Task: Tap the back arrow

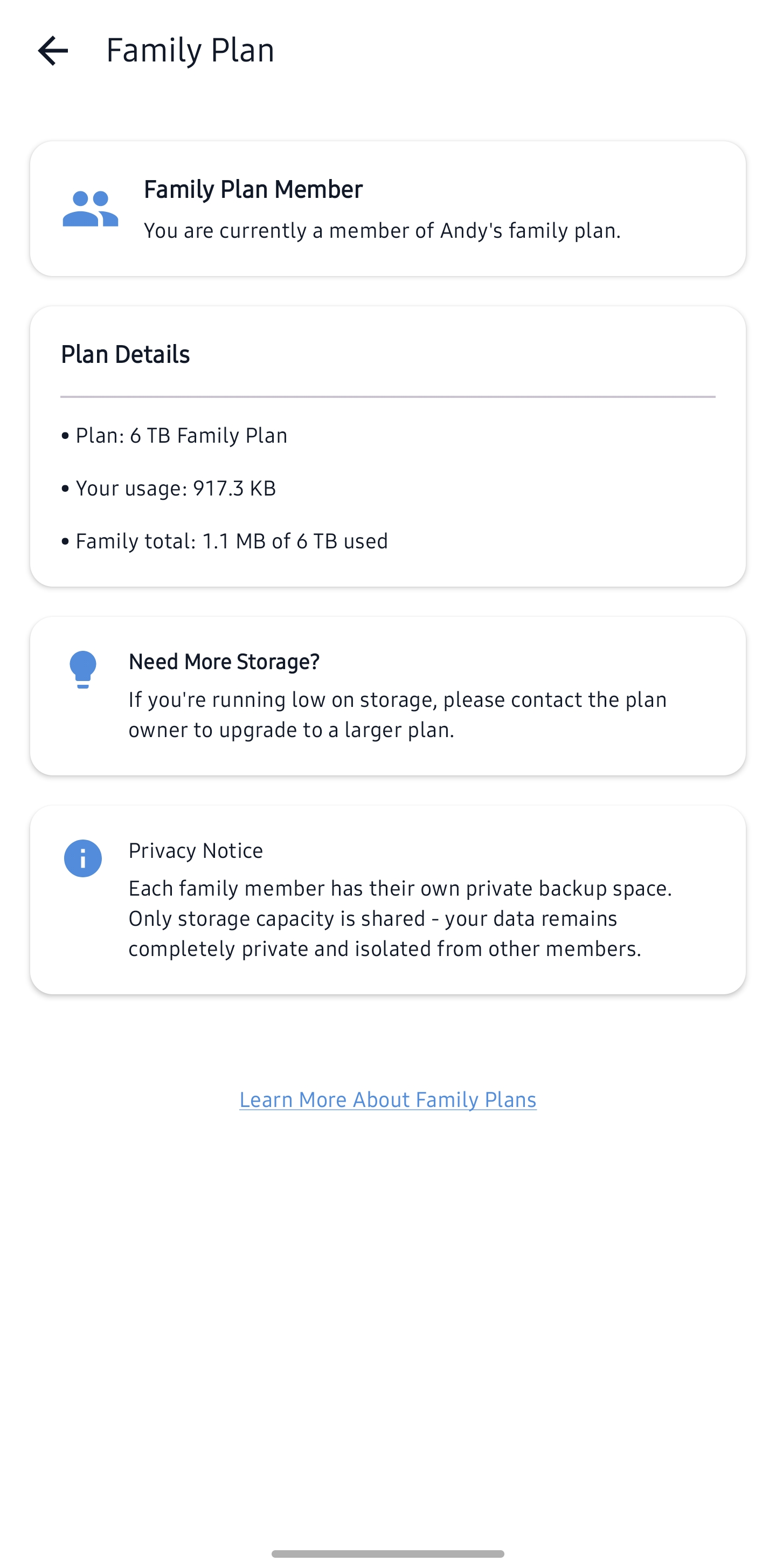Action: tap(53, 51)
